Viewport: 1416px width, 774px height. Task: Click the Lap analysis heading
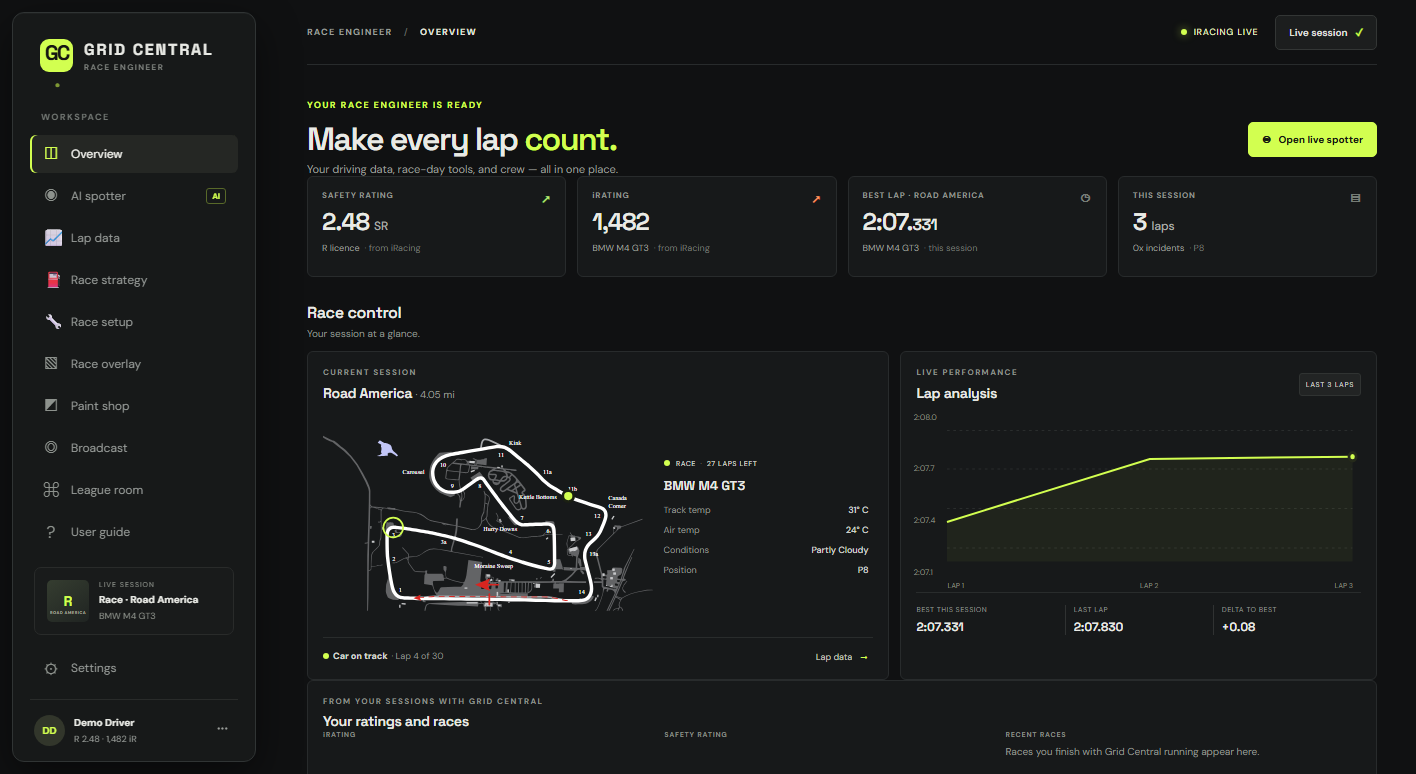point(957,393)
